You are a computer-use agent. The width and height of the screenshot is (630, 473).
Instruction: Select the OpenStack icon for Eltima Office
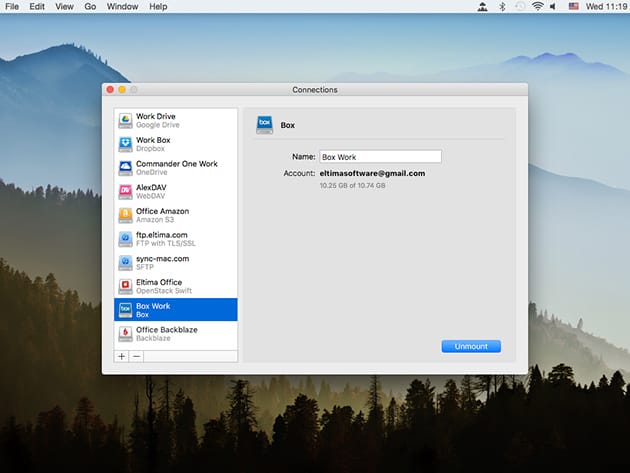(125, 286)
